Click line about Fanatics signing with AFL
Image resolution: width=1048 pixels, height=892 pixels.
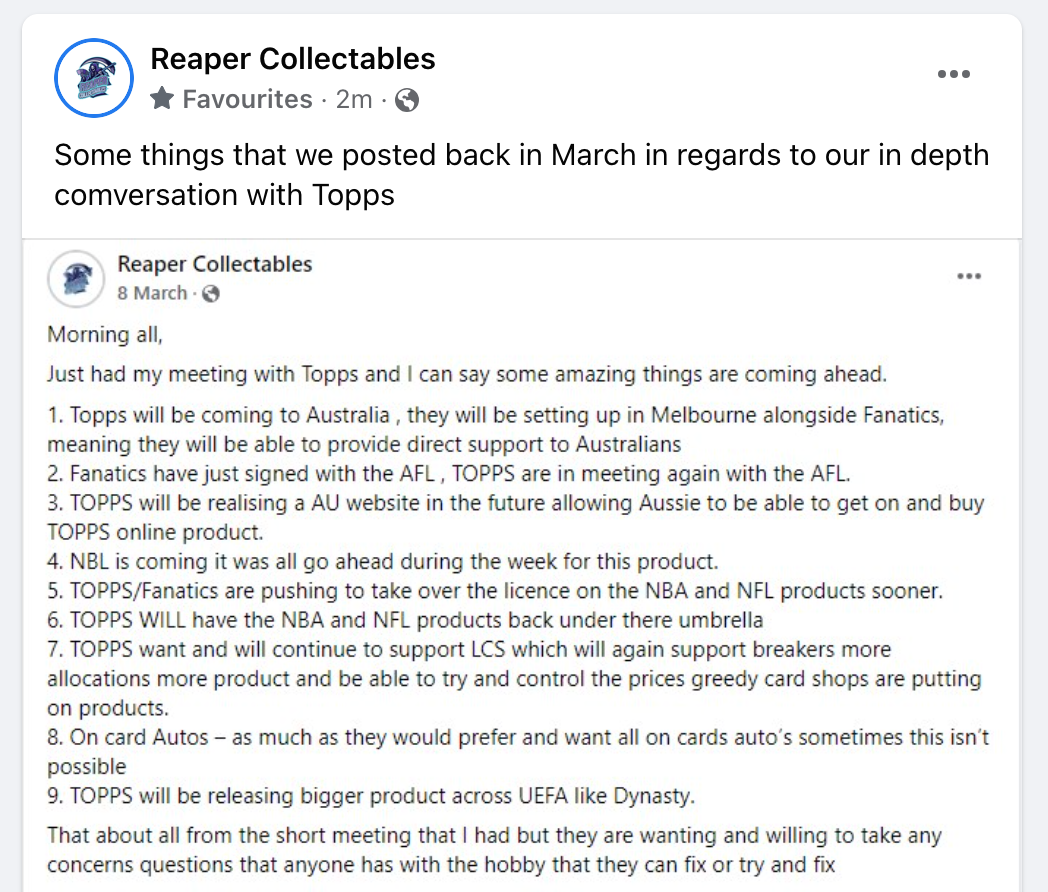(449, 474)
